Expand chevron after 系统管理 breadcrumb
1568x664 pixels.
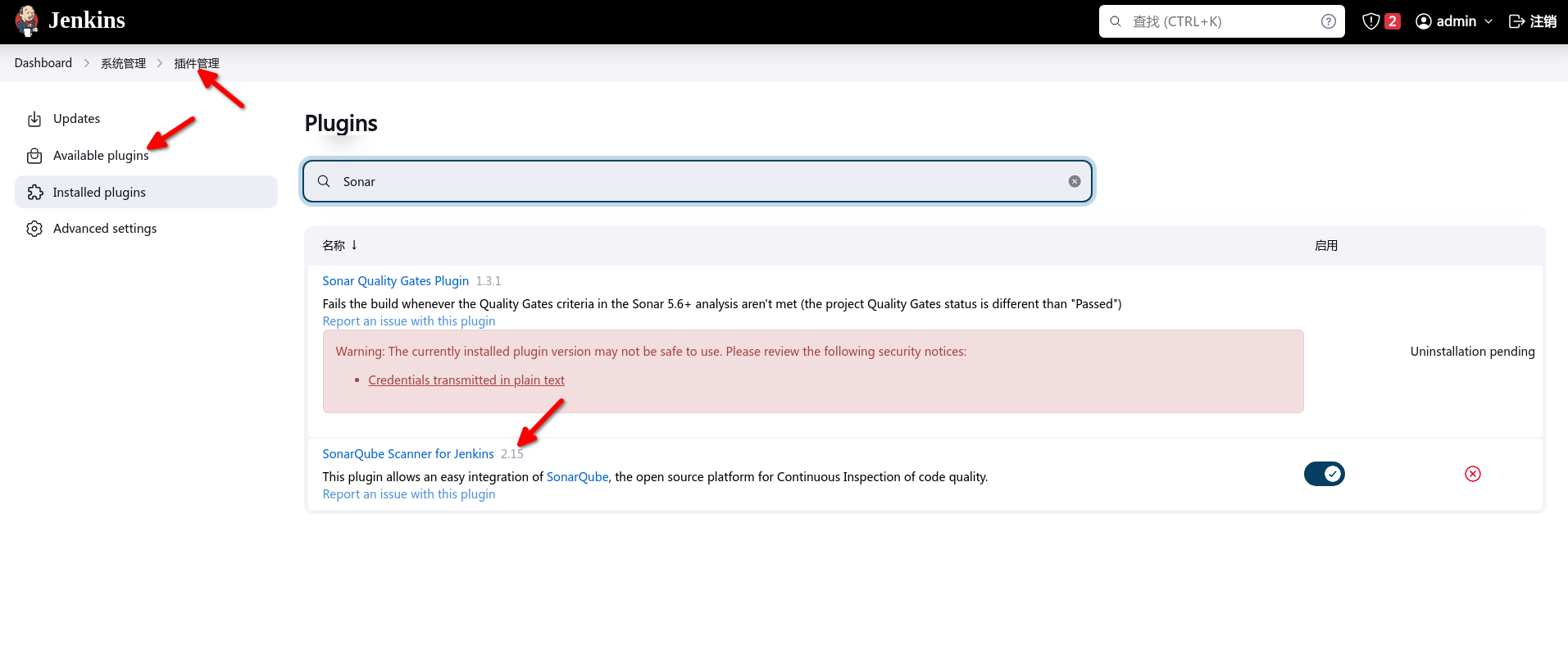(160, 63)
